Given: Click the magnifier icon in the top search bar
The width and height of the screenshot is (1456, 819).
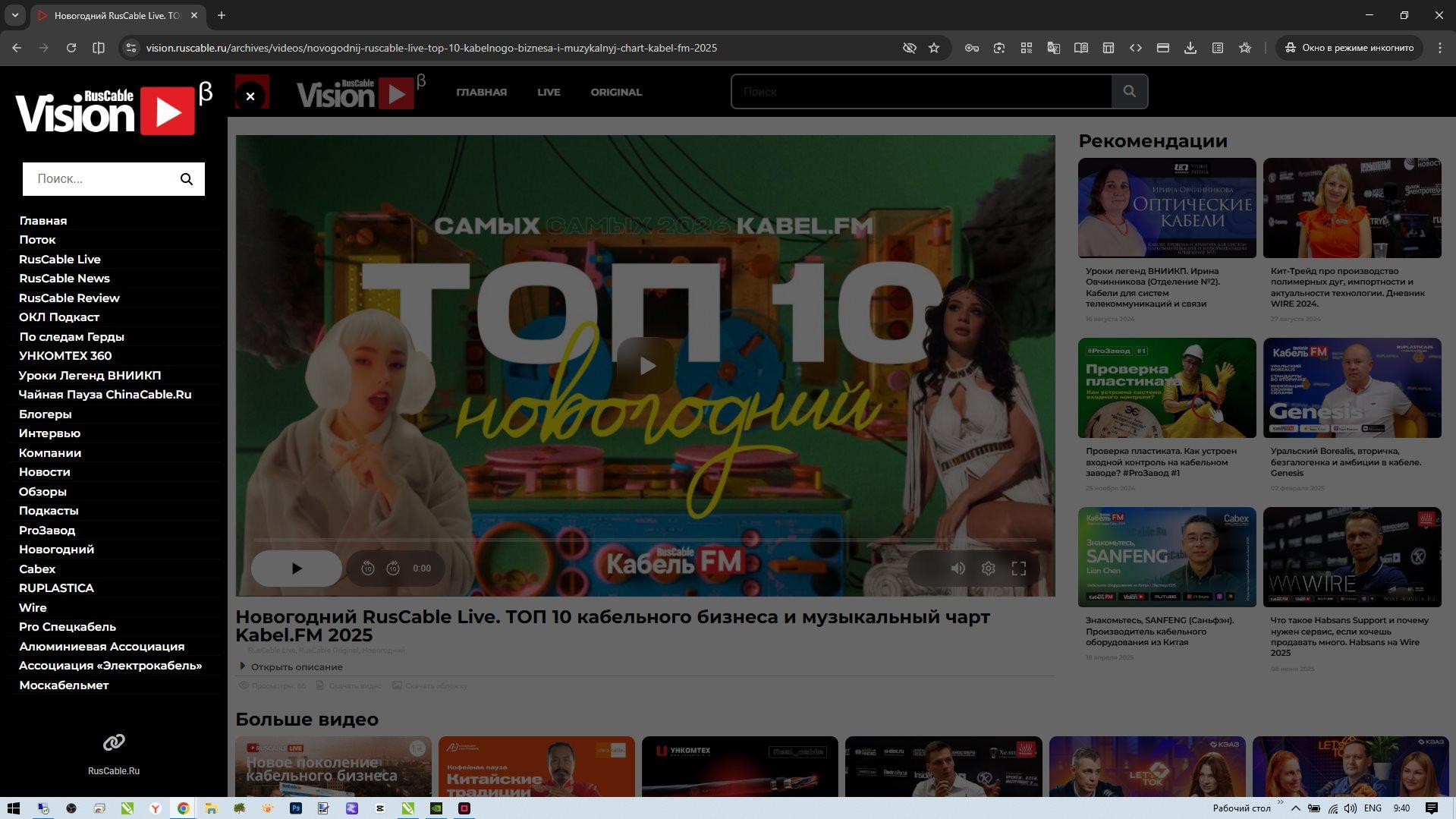Looking at the screenshot, I should coord(1129,92).
